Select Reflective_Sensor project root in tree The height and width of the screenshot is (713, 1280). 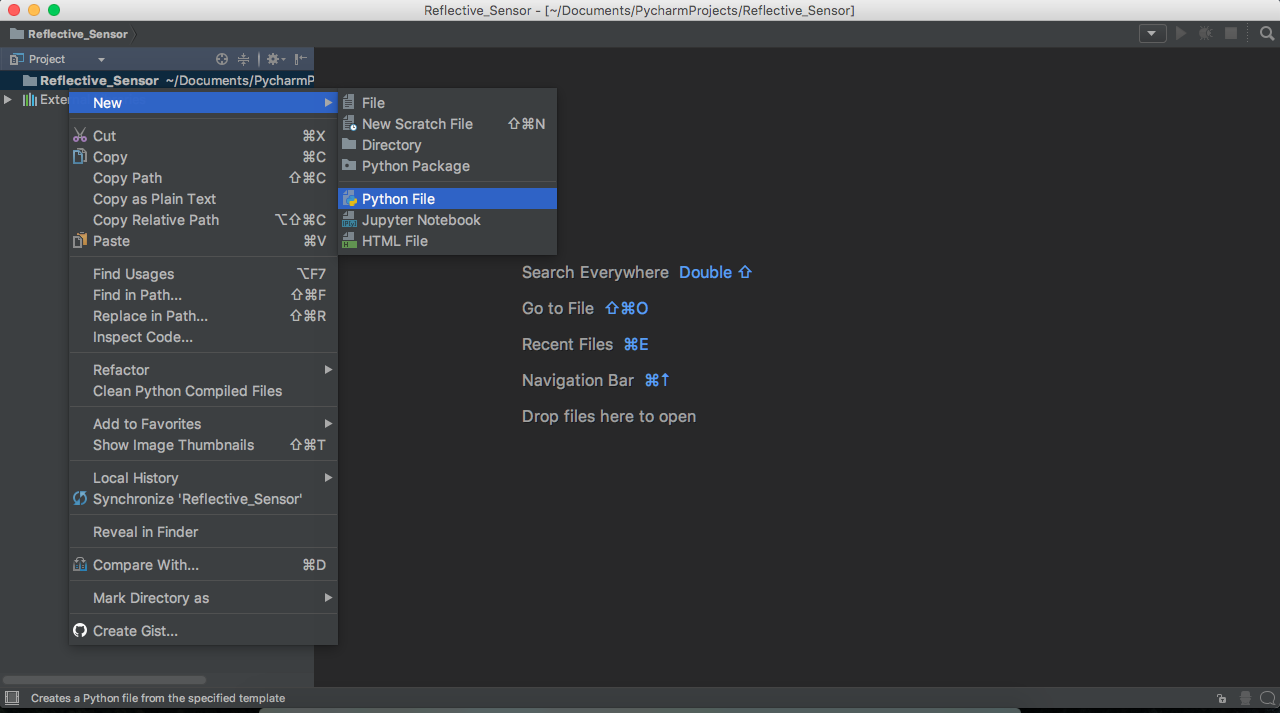[x=157, y=80]
